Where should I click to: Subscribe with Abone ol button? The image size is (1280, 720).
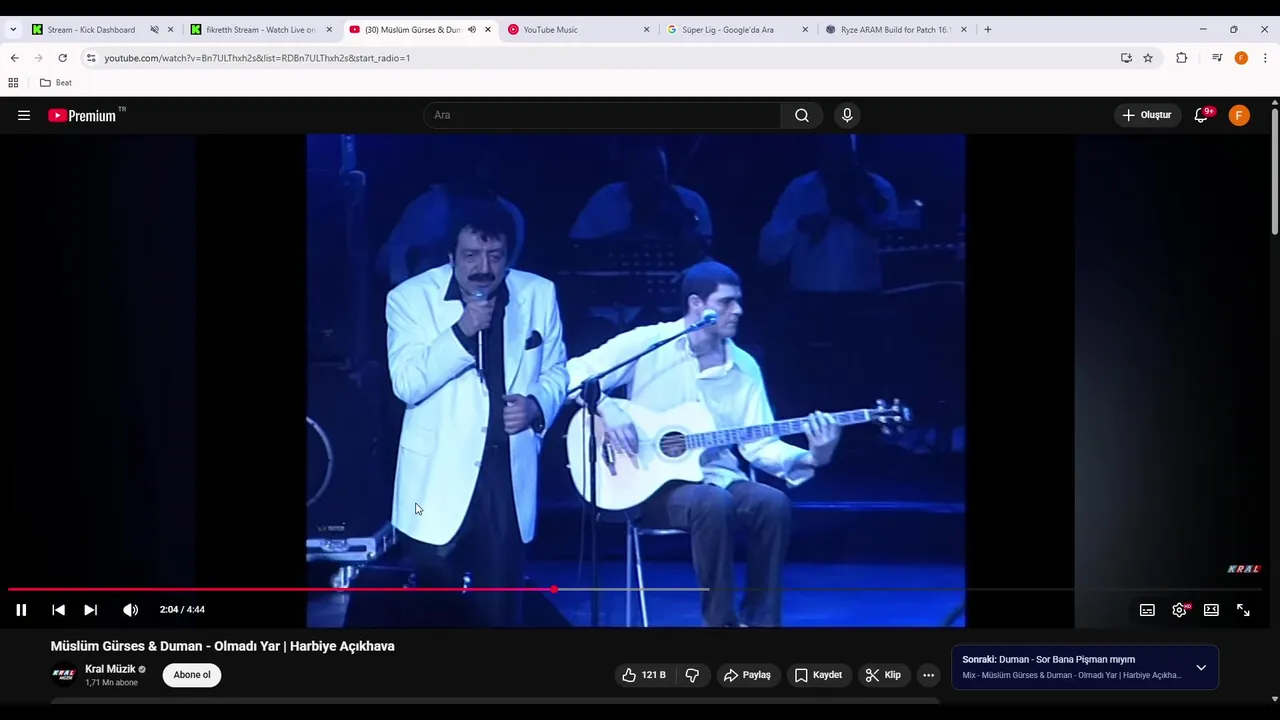[192, 675]
